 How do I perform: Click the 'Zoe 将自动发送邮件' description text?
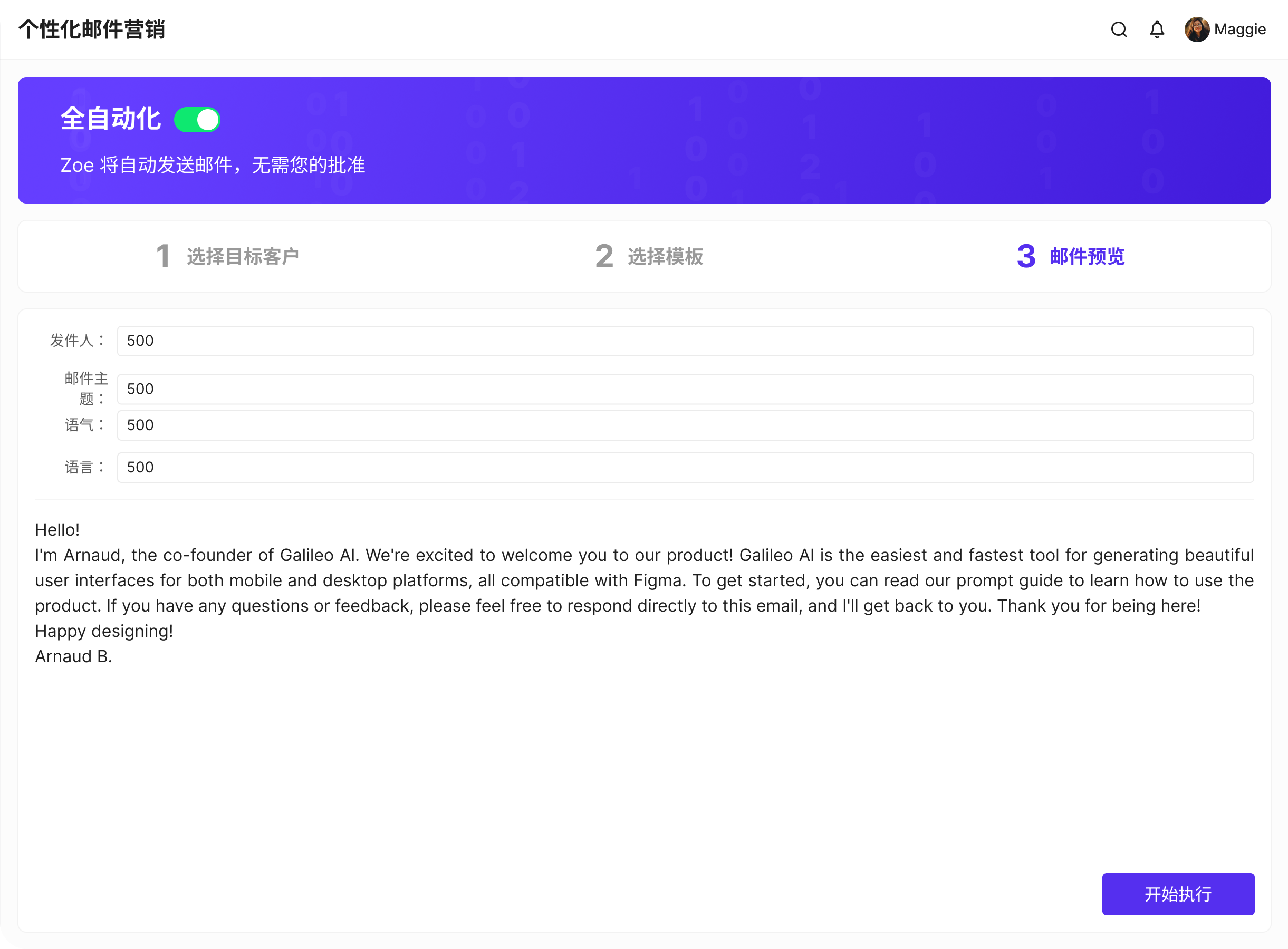pos(213,166)
